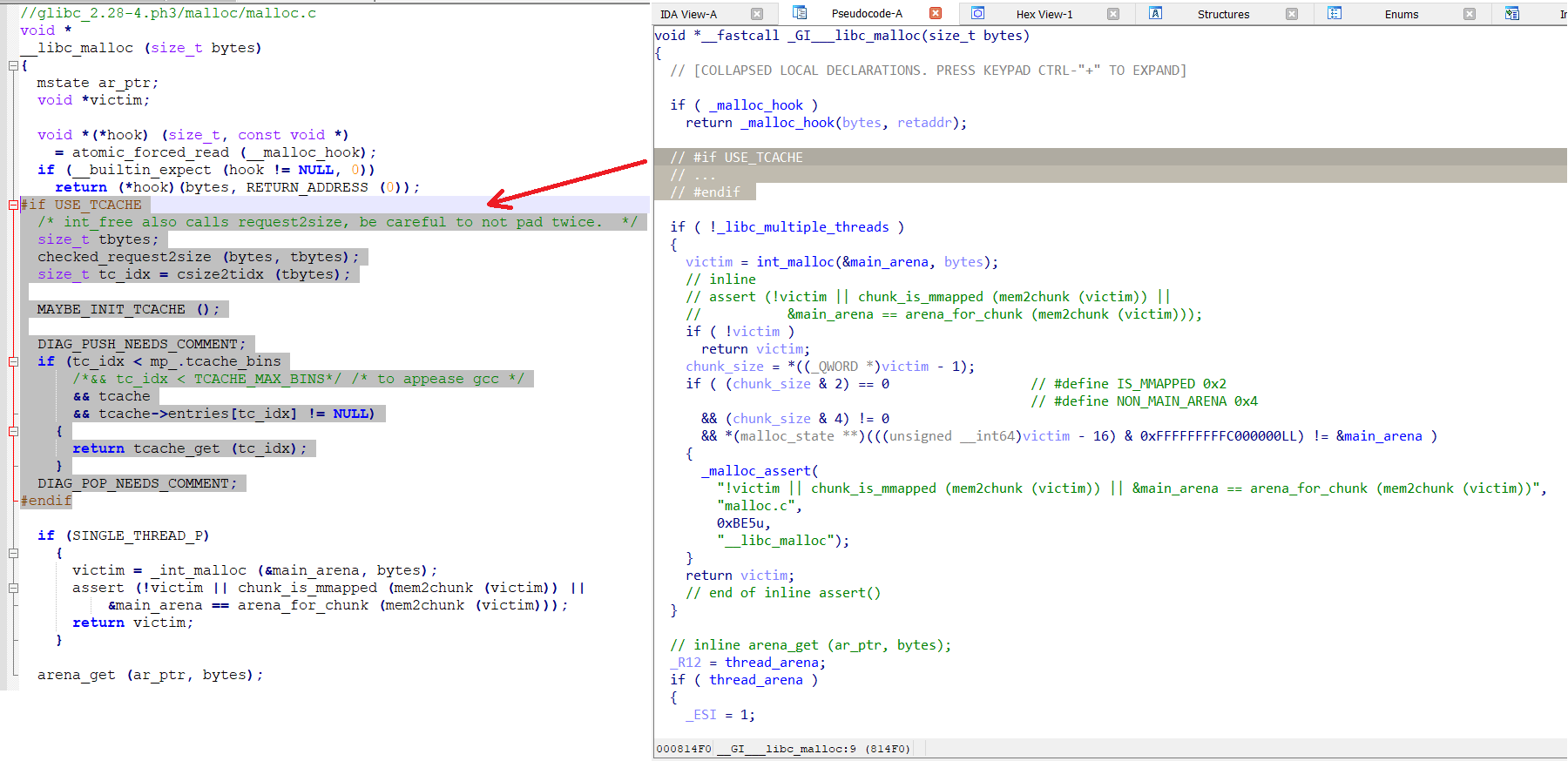Switch to the Hex View-1 tab

1044,14
